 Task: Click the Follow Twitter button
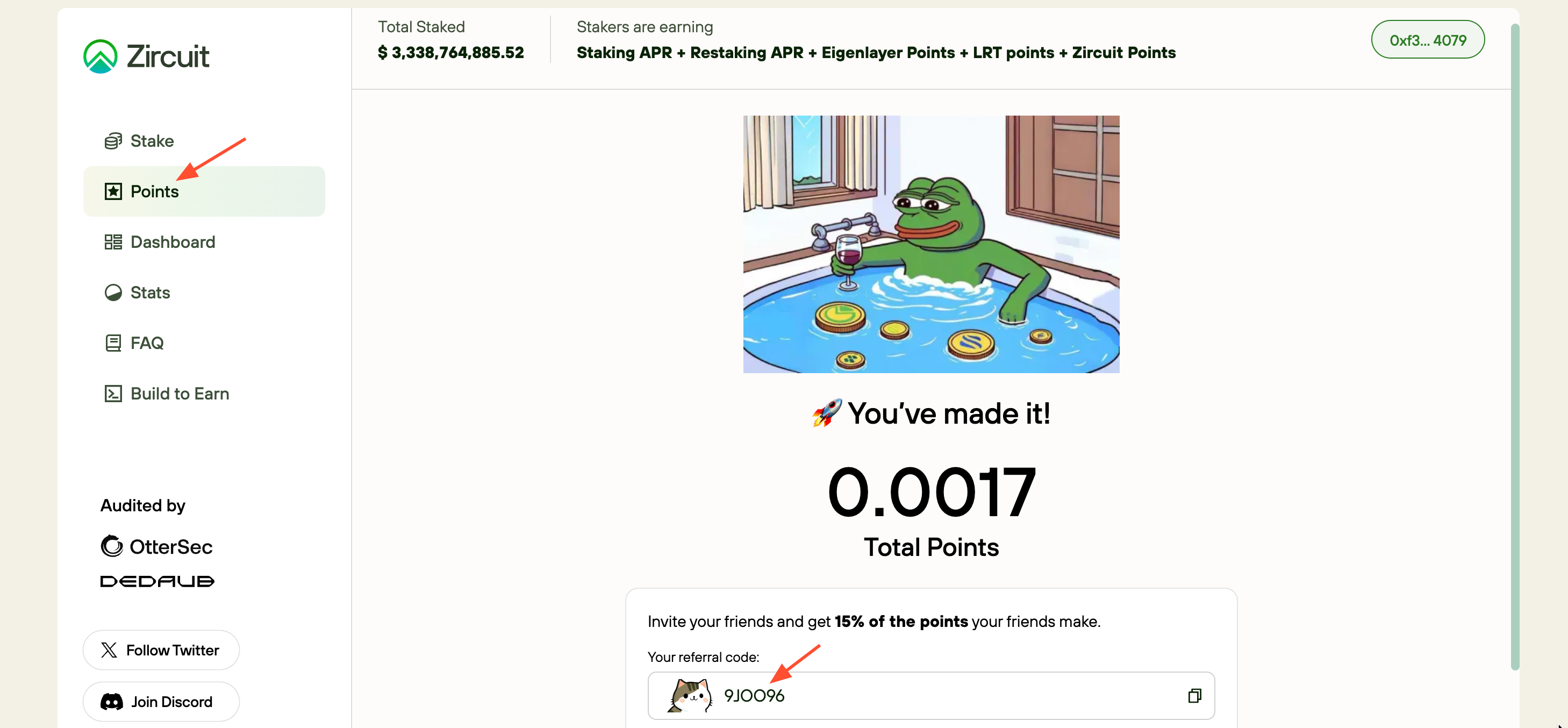tap(161, 650)
